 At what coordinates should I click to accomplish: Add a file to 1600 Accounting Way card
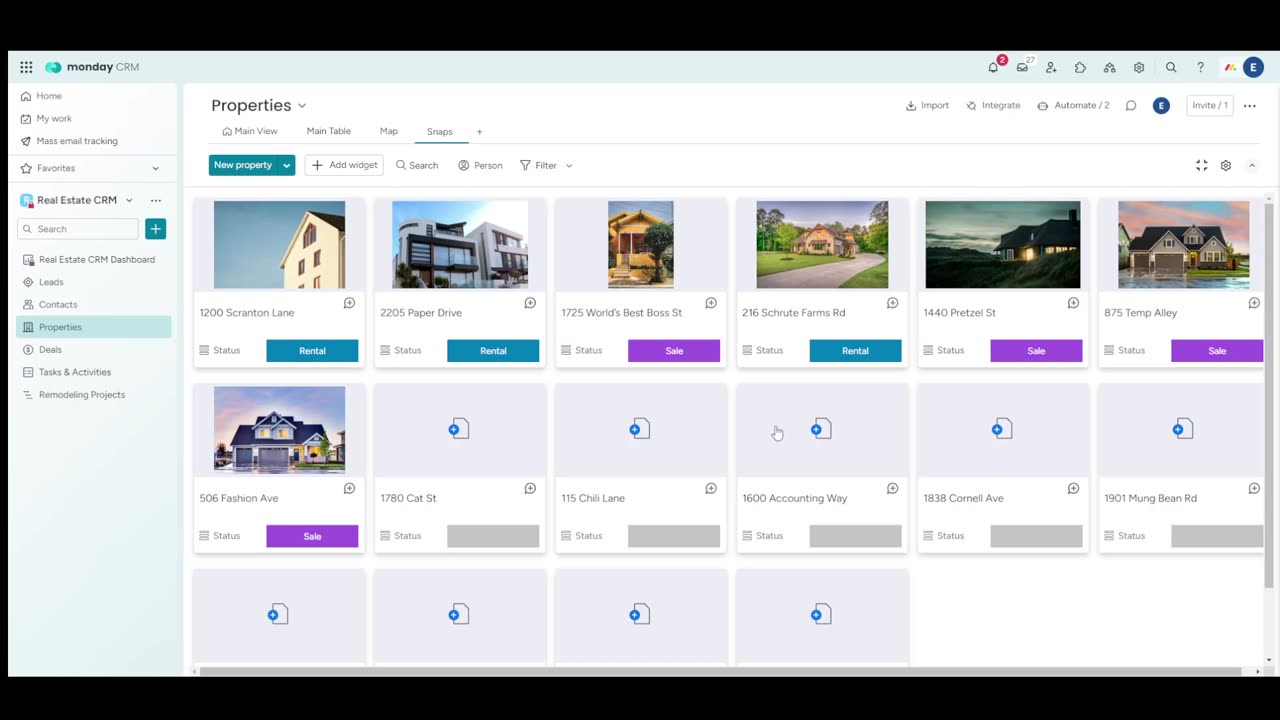821,429
